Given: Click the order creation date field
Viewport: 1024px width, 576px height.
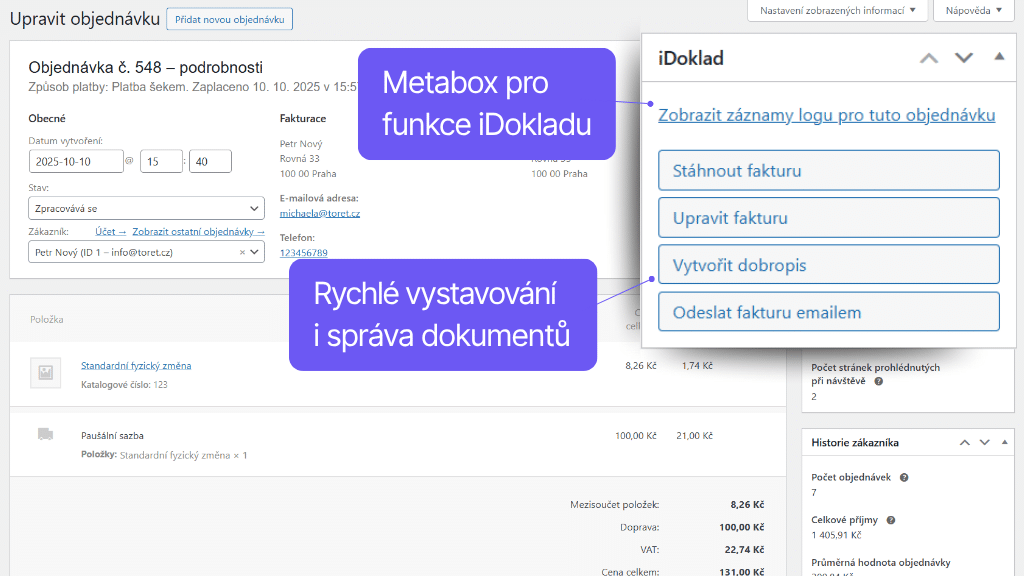Looking at the screenshot, I should (75, 161).
